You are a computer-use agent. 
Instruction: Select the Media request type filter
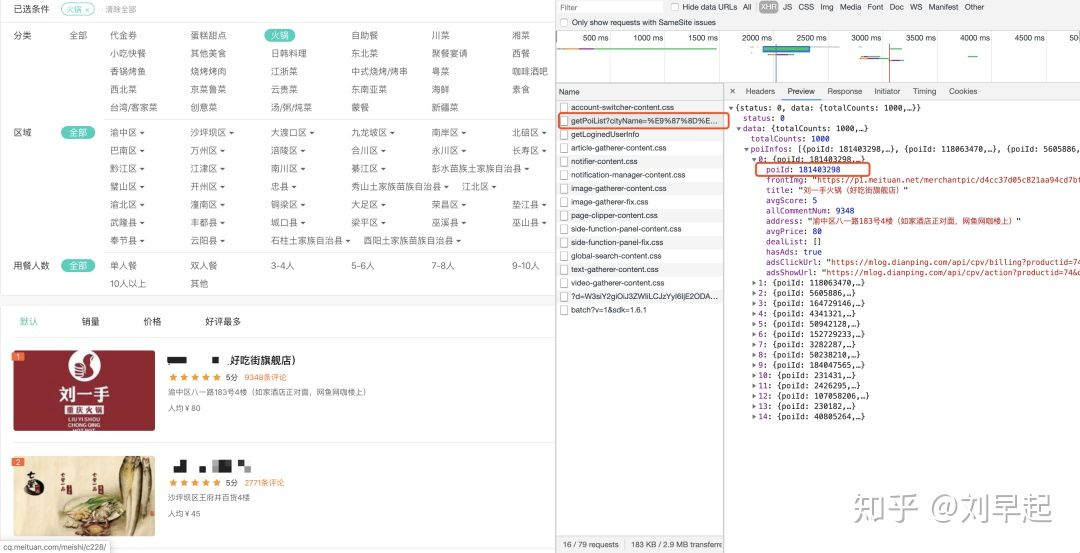[850, 7]
